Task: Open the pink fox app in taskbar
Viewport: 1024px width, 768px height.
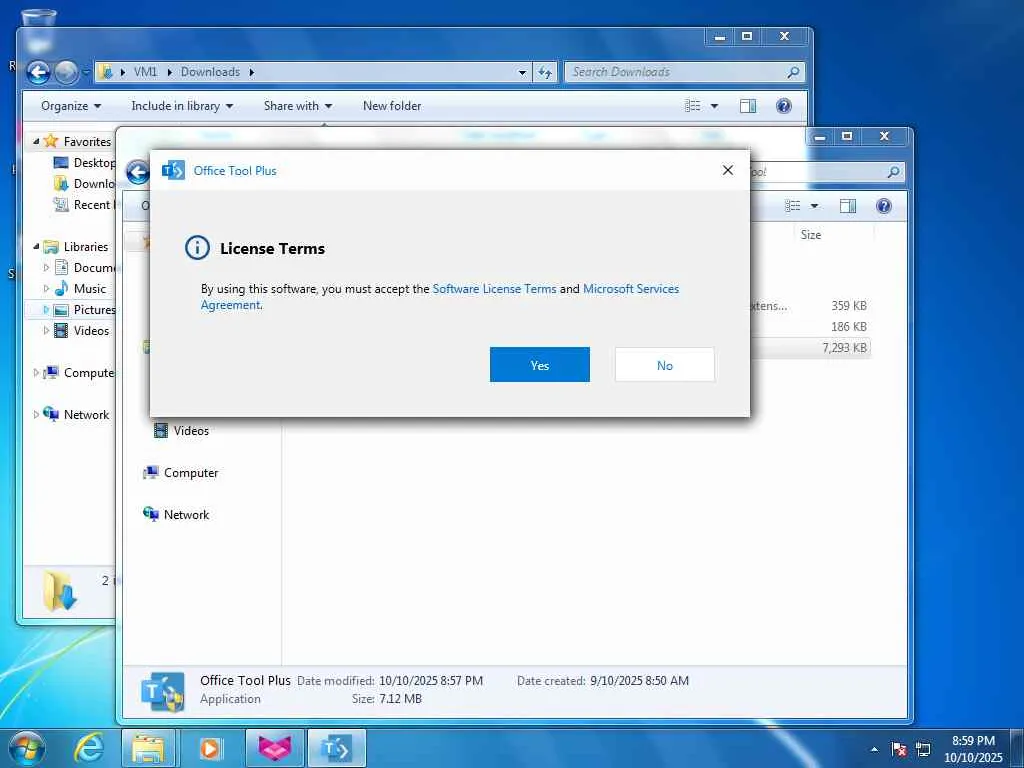Action: coord(274,748)
